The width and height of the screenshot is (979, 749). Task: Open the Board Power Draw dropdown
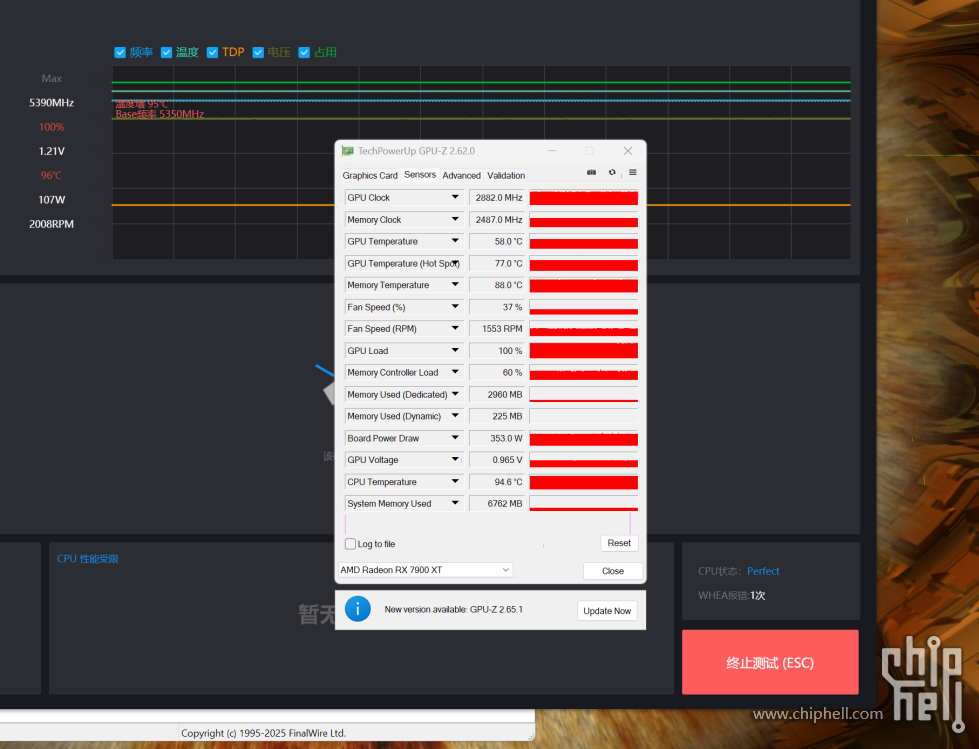click(x=455, y=438)
